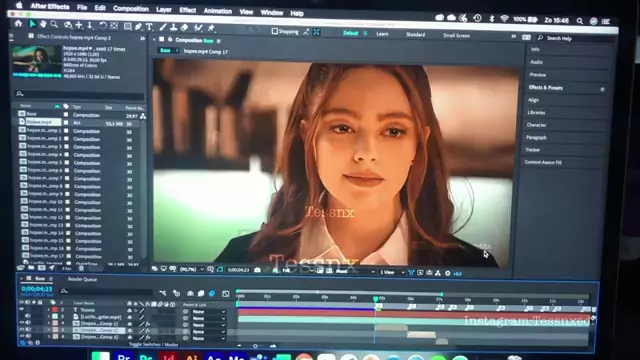640x360 pixels.
Task: Open the Full resolution dropdown
Action: [297, 271]
